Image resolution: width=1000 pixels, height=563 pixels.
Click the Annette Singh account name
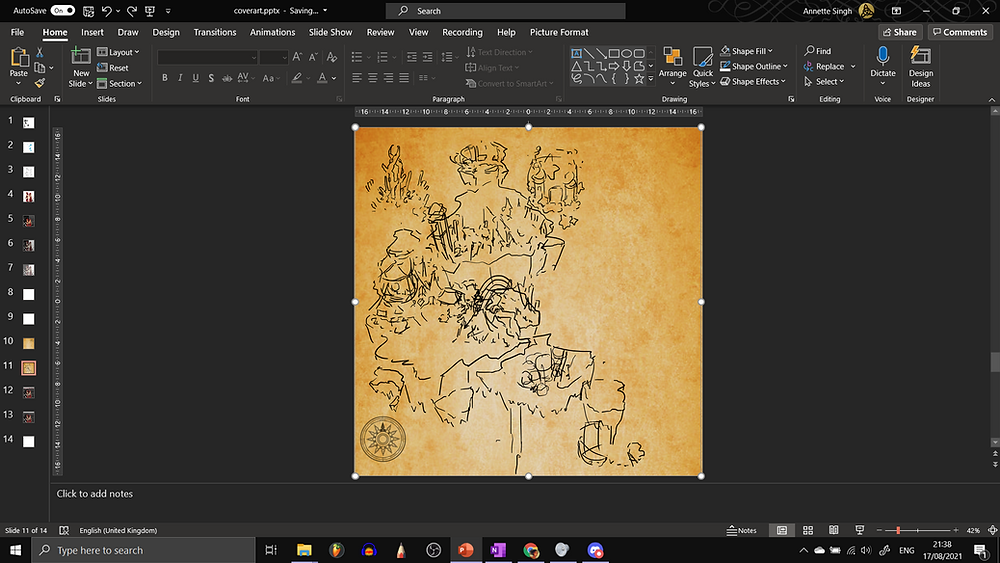[827, 11]
